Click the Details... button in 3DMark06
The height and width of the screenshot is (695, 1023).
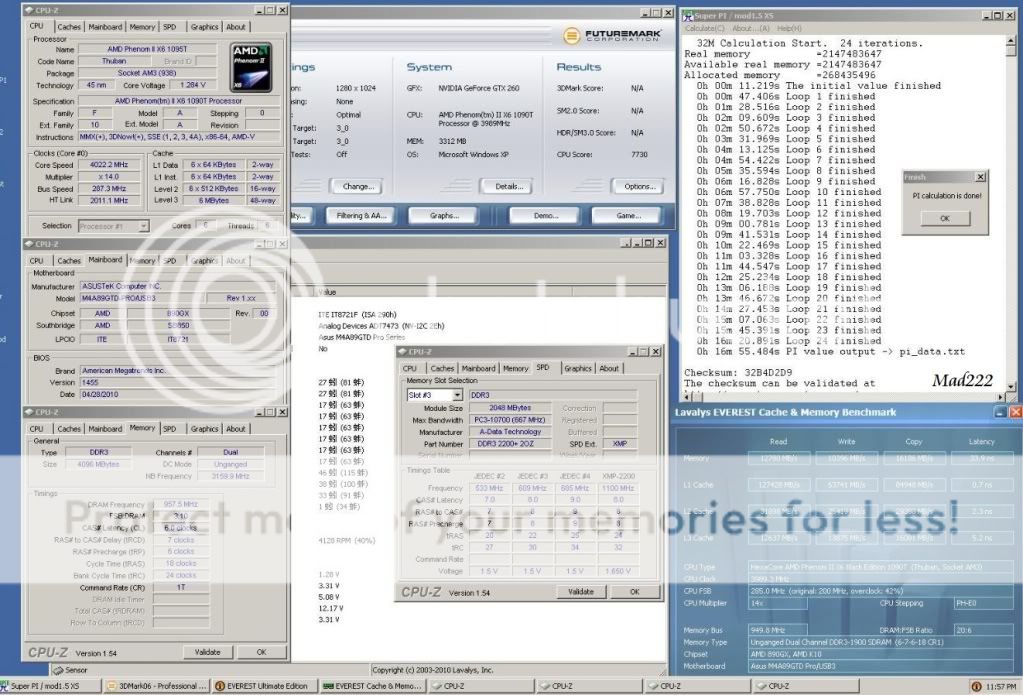507,186
